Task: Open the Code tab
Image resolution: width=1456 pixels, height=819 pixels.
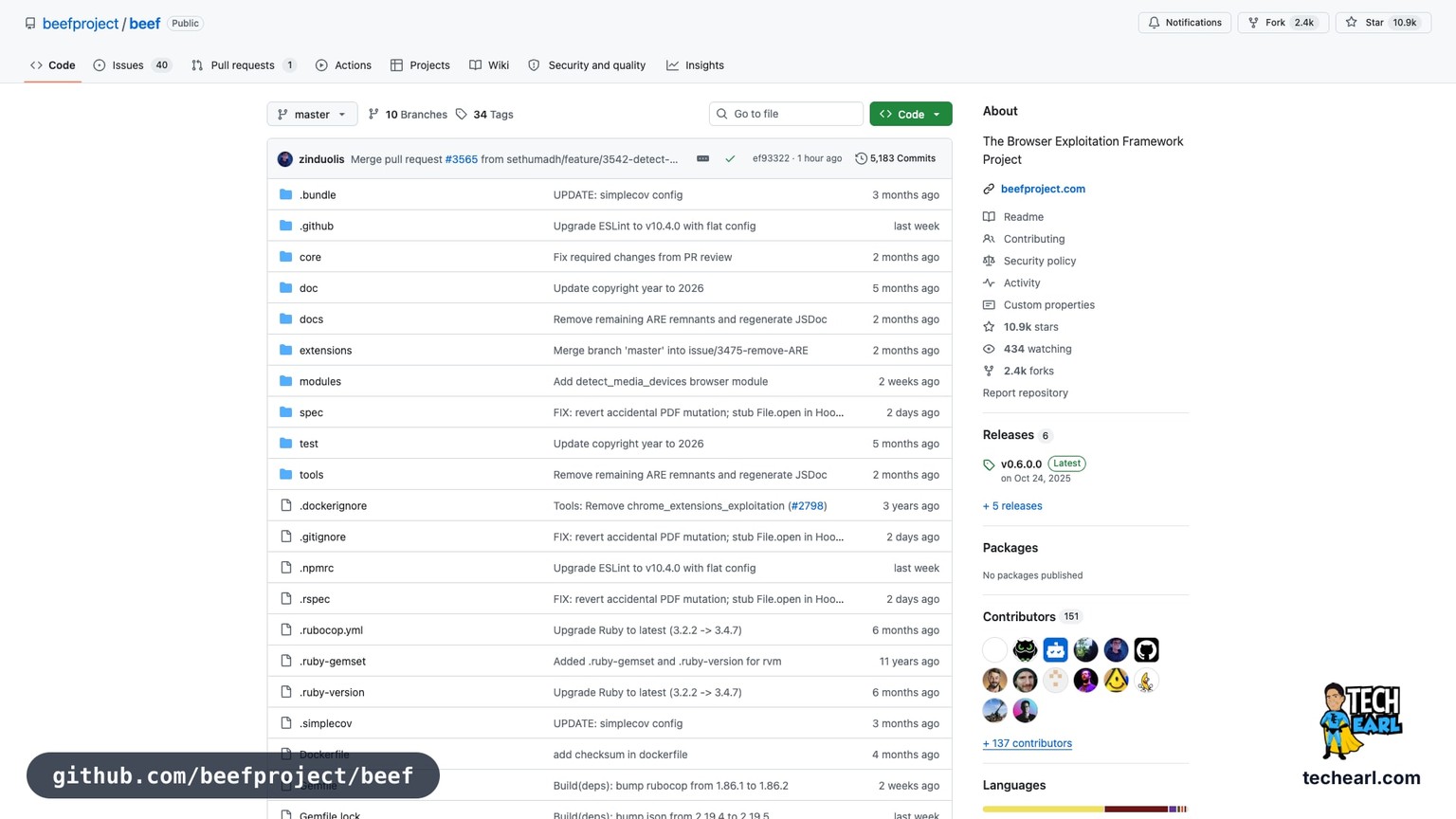Action: pos(52,65)
